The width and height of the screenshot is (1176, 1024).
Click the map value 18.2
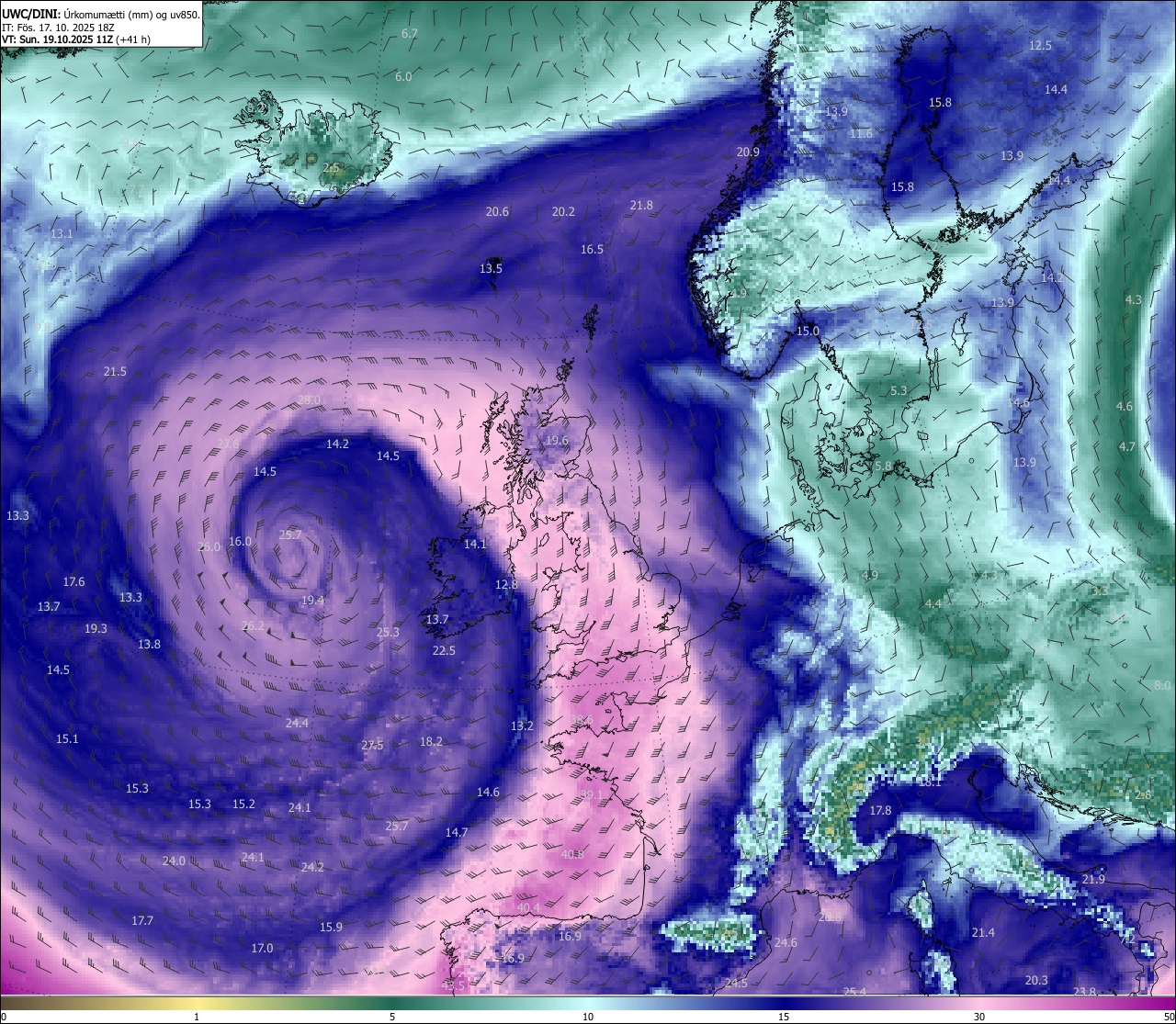tap(431, 741)
